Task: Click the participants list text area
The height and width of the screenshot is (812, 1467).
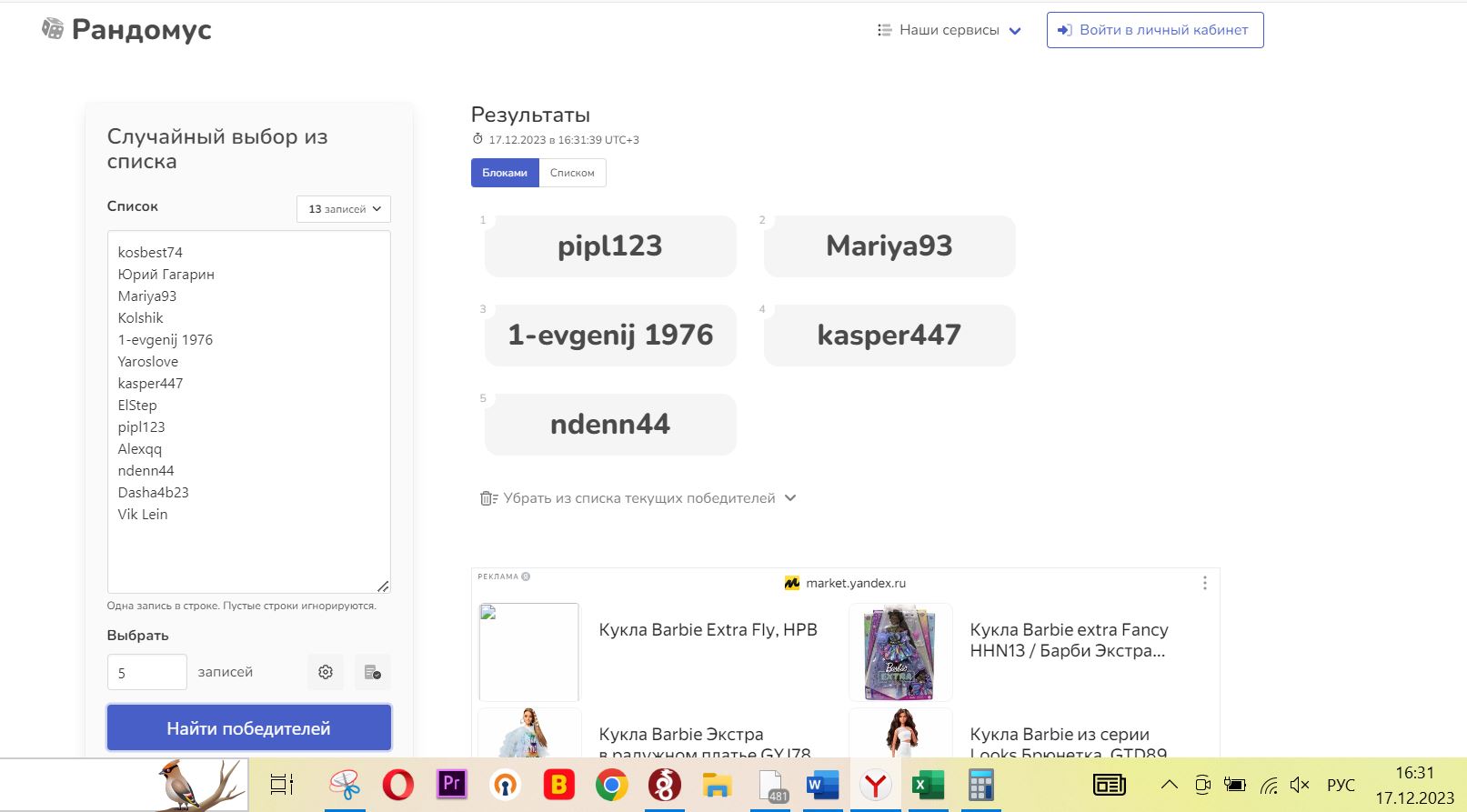Action: [249, 412]
